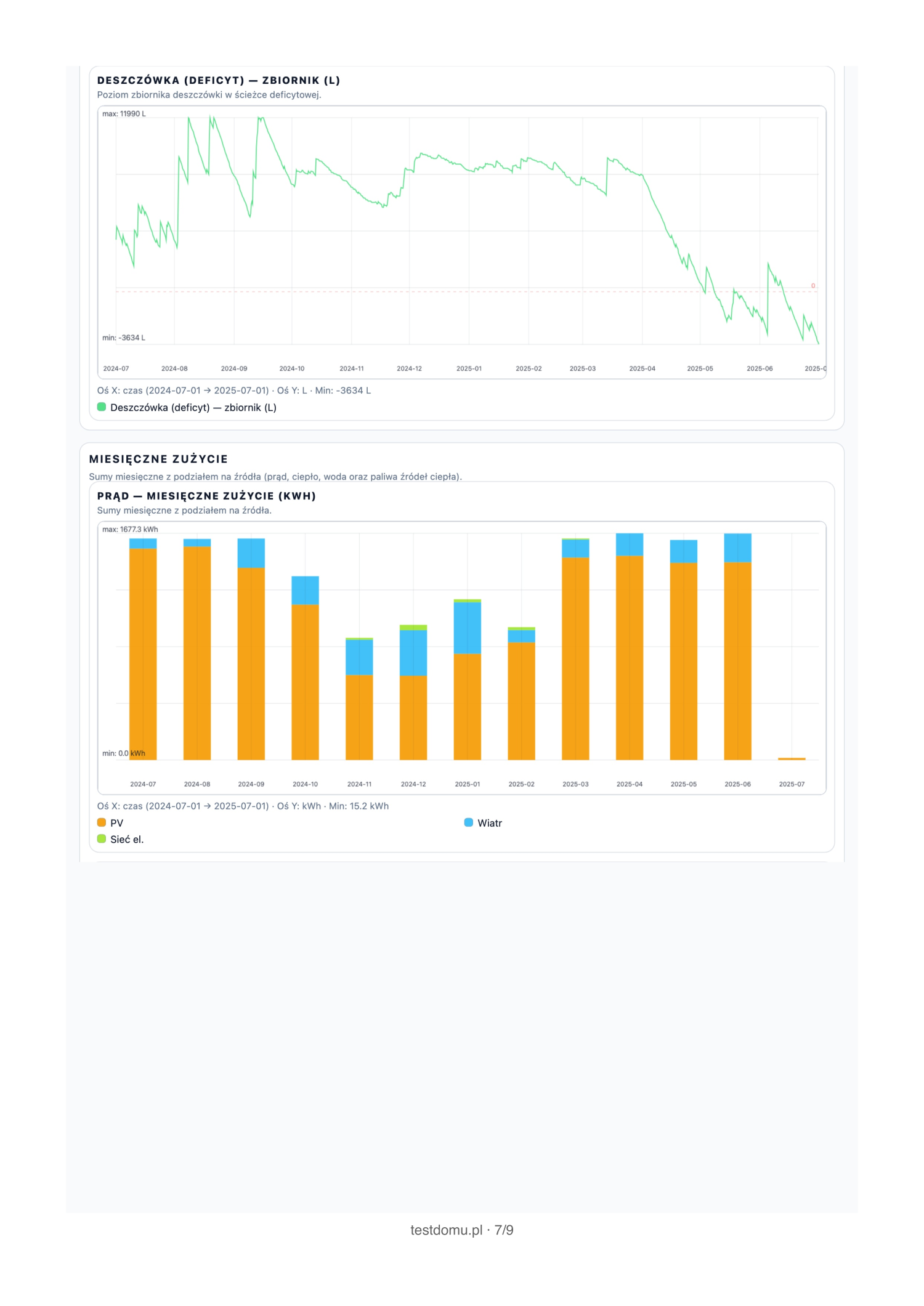This screenshot has height=1306, width=924.
Task: Click the green Sieć el. legend swatch
Action: [102, 839]
